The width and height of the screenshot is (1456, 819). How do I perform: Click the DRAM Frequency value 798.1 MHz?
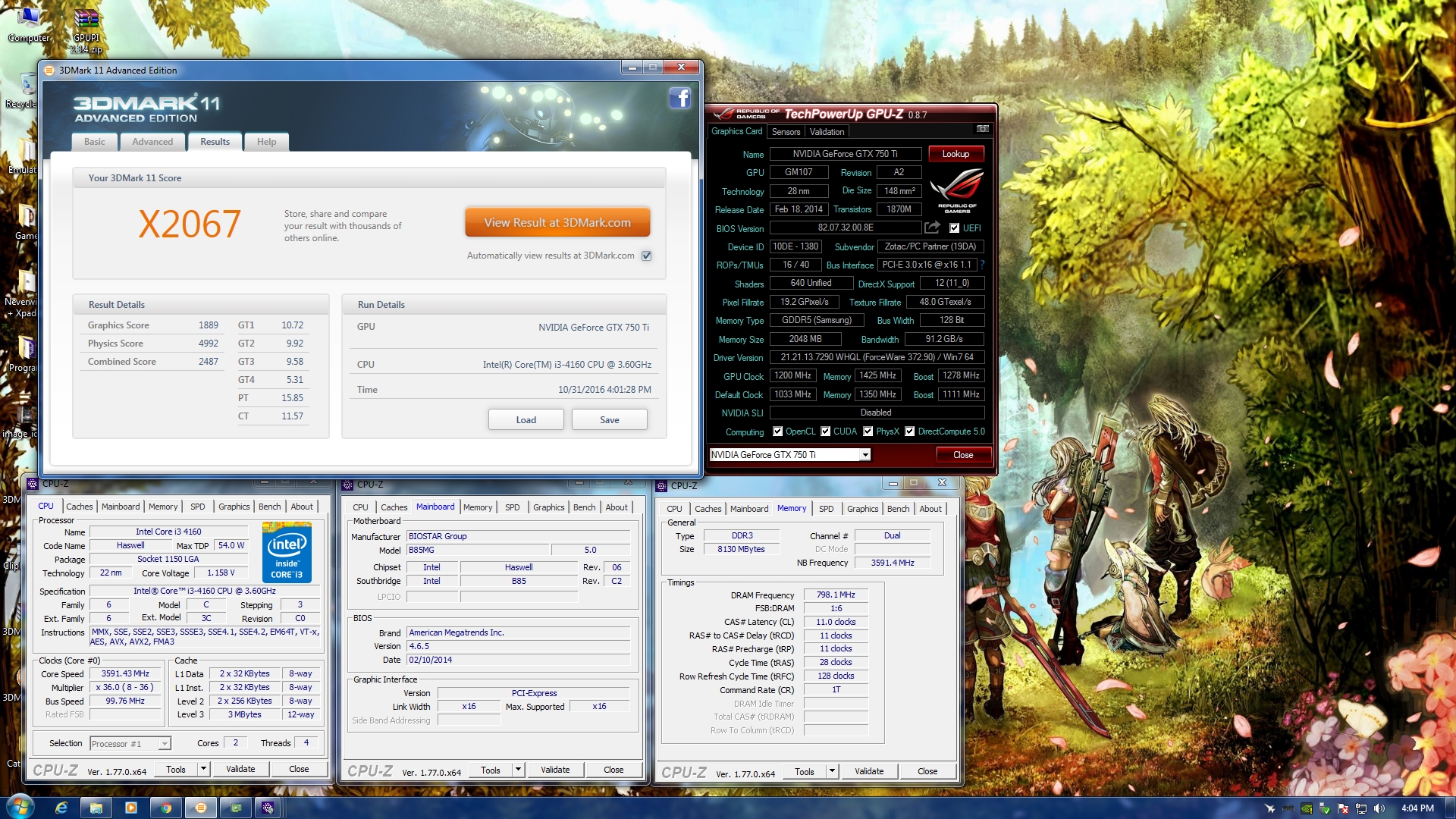tap(836, 595)
